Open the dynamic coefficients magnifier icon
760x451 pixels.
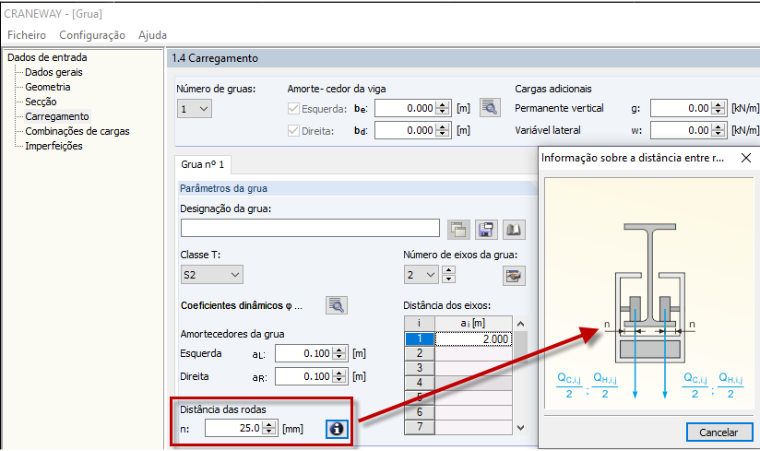pos(336,306)
